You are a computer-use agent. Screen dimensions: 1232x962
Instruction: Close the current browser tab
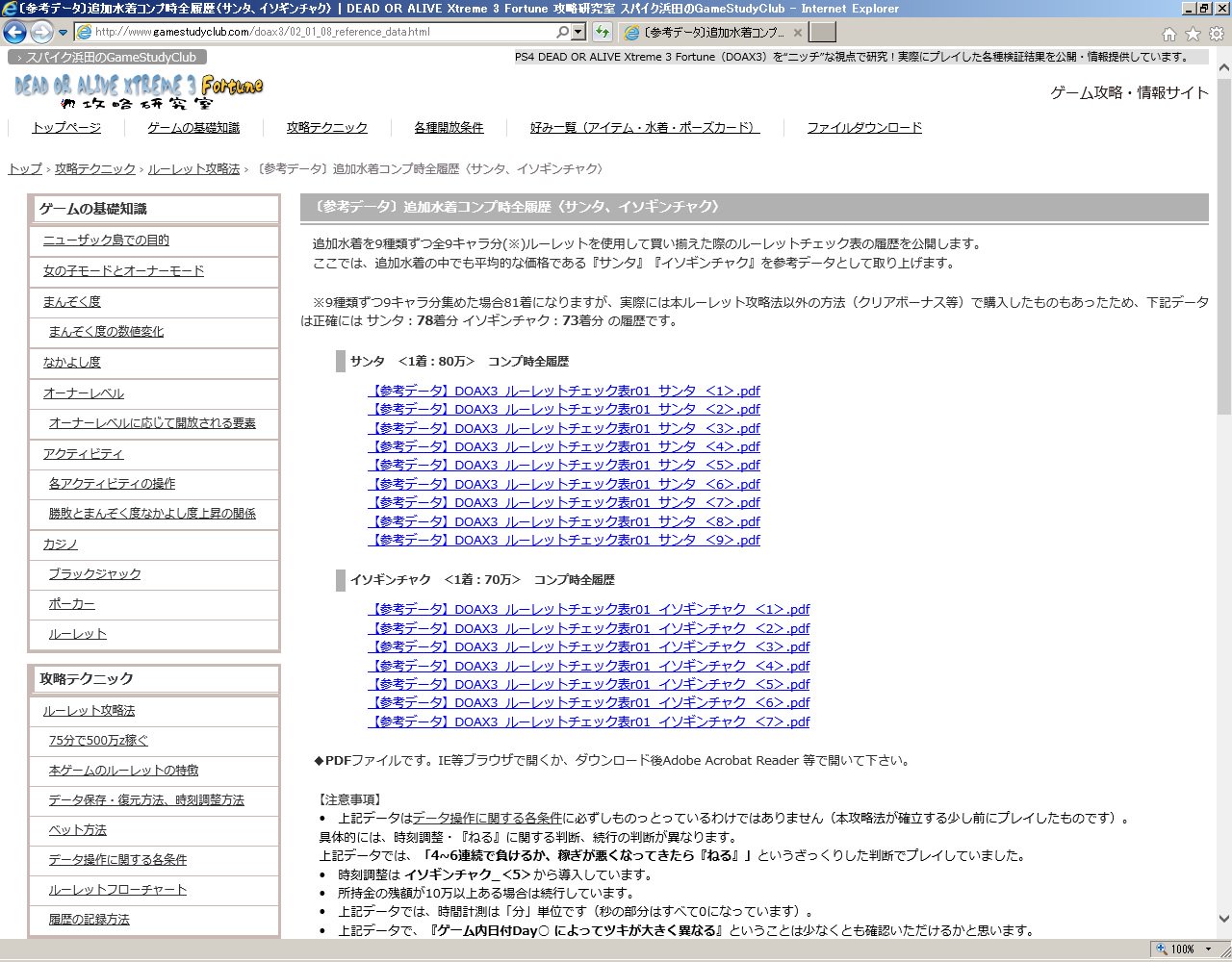pos(798,33)
